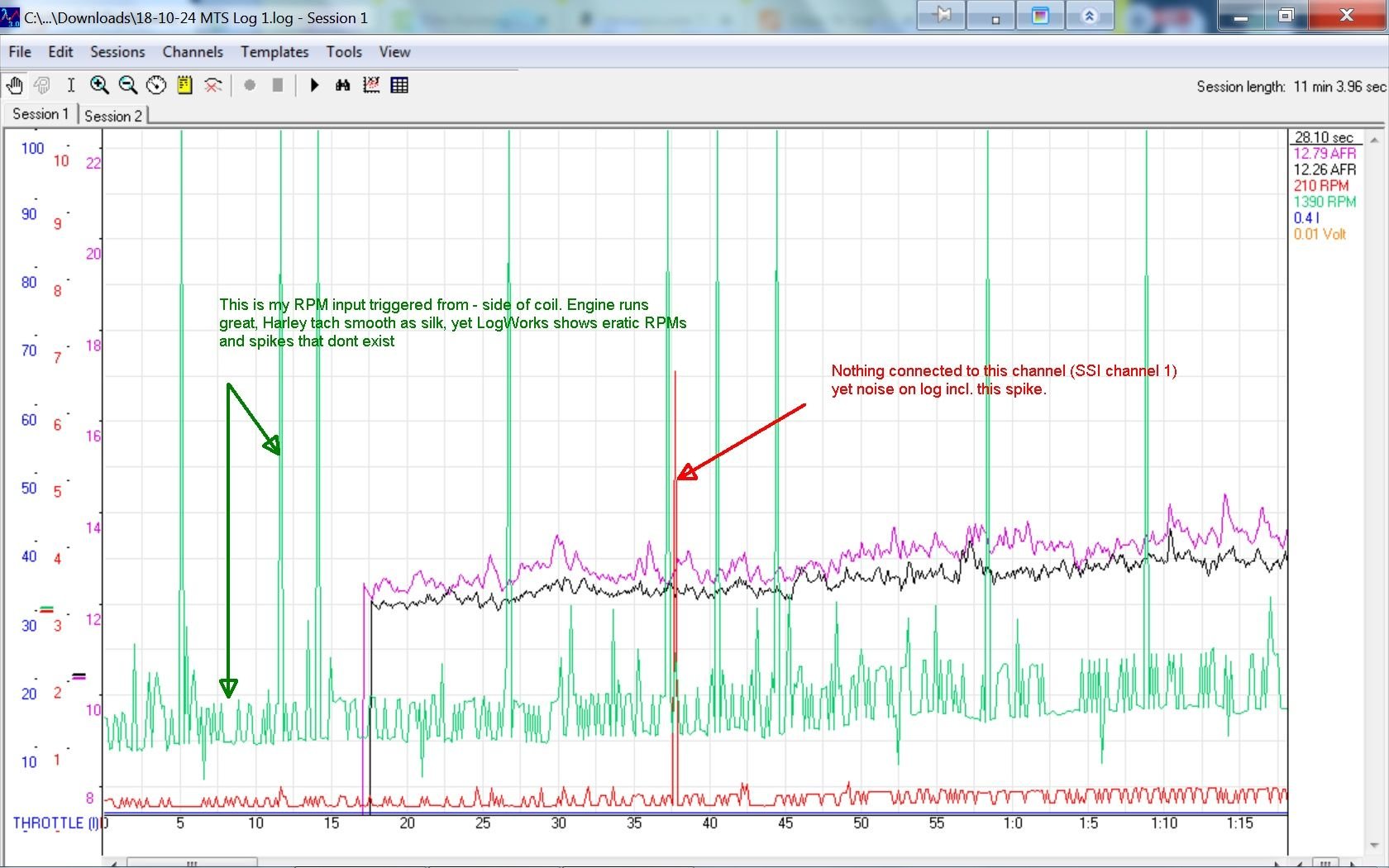Click the stopwatch time-scale icon
Image resolution: width=1389 pixels, height=868 pixels.
point(155,85)
